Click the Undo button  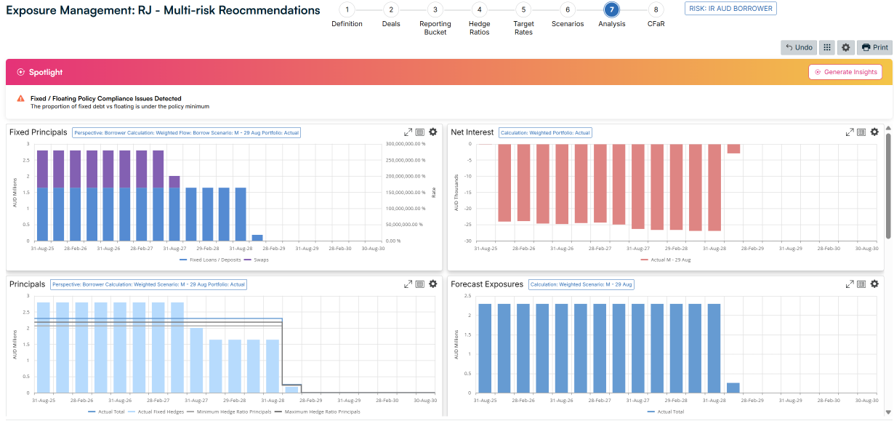pyautogui.click(x=798, y=47)
